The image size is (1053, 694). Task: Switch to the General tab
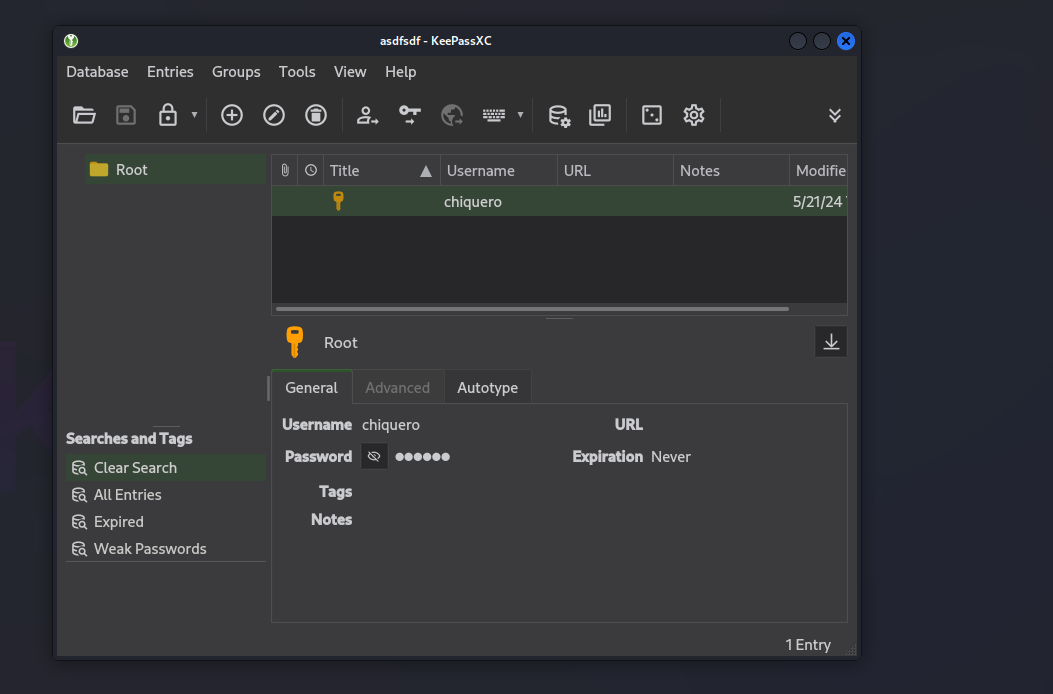[x=312, y=388]
